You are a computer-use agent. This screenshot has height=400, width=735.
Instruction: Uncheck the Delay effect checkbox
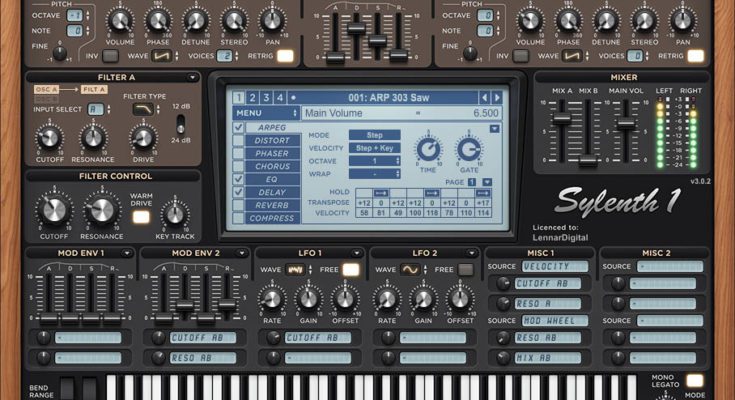coord(239,192)
